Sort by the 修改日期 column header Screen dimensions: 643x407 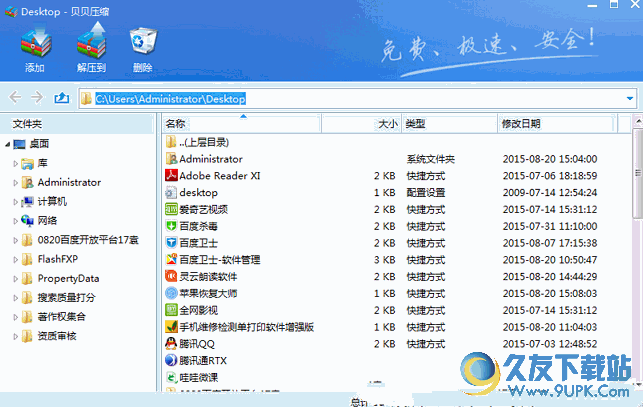[x=557, y=123]
